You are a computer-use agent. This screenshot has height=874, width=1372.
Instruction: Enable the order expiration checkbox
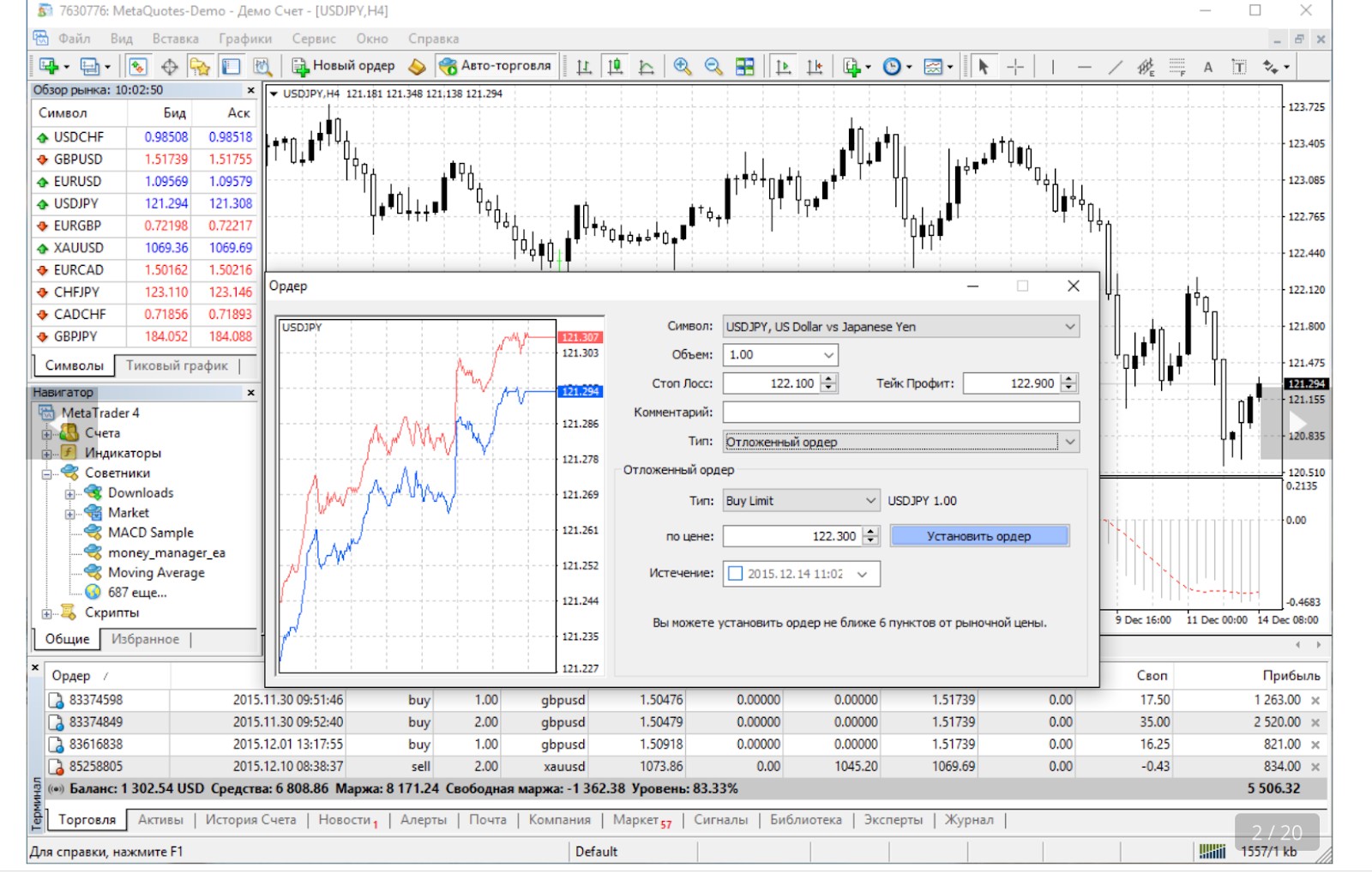pos(735,574)
